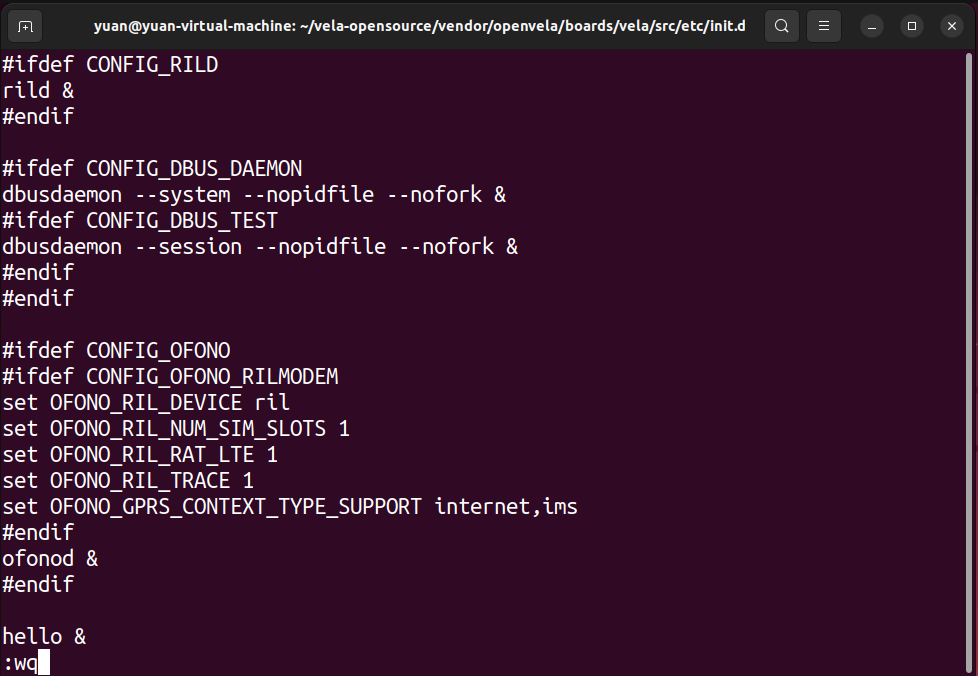Viewport: 978px width, 676px height.
Task: Click the 'ofonod &' line
Action: pos(50,559)
